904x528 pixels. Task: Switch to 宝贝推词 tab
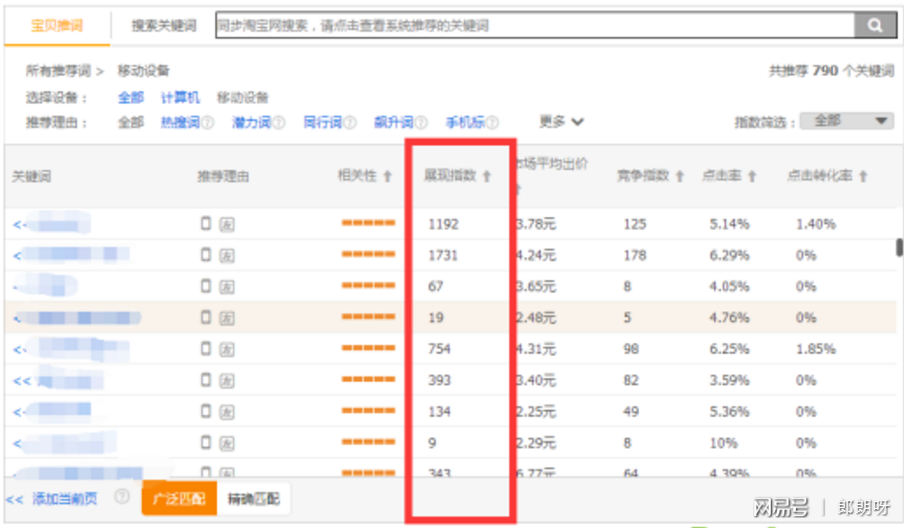pyautogui.click(x=56, y=25)
